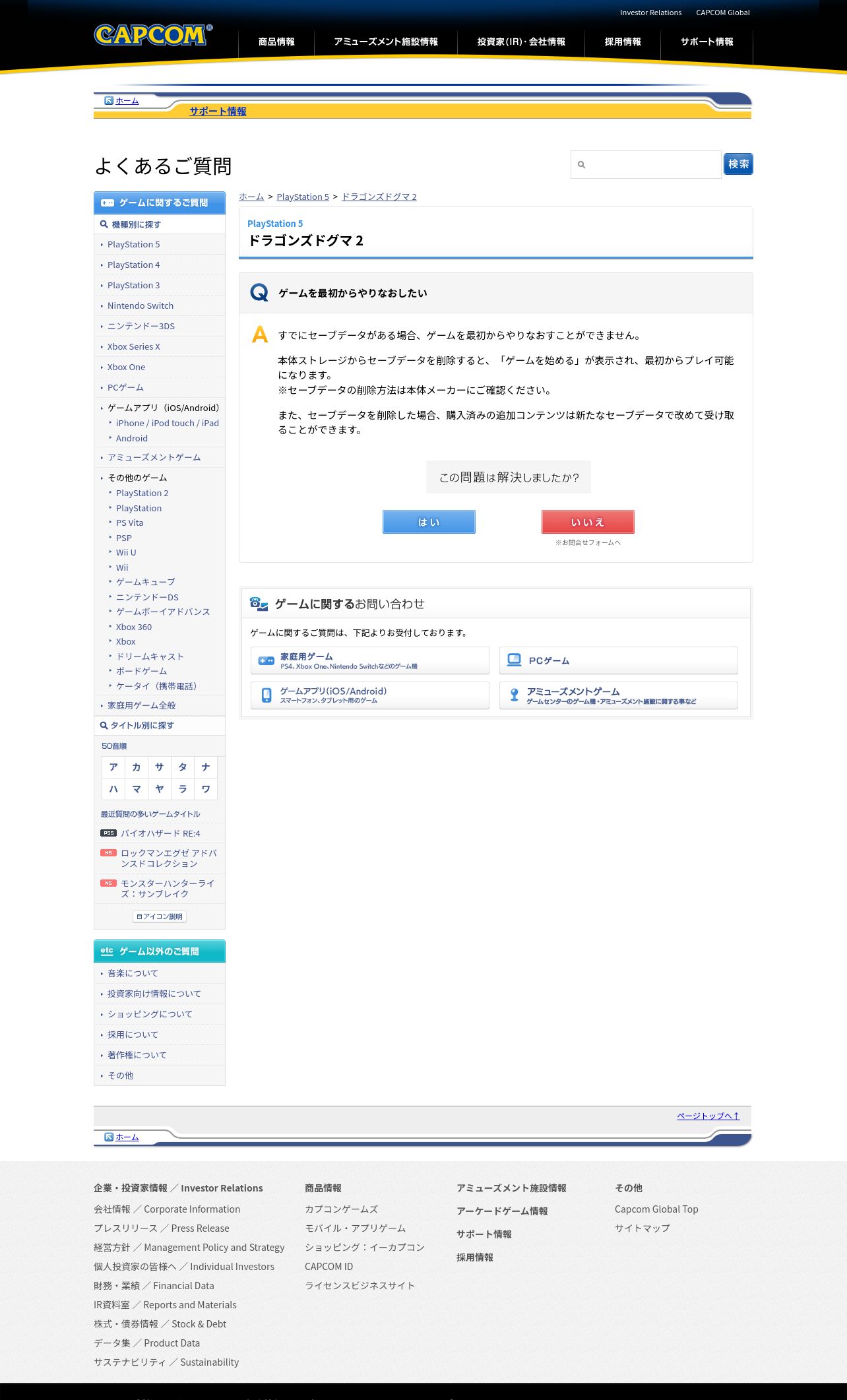This screenshot has height=1400, width=847.
Task: Open 商品情報 in the top navigation
Action: [x=276, y=42]
